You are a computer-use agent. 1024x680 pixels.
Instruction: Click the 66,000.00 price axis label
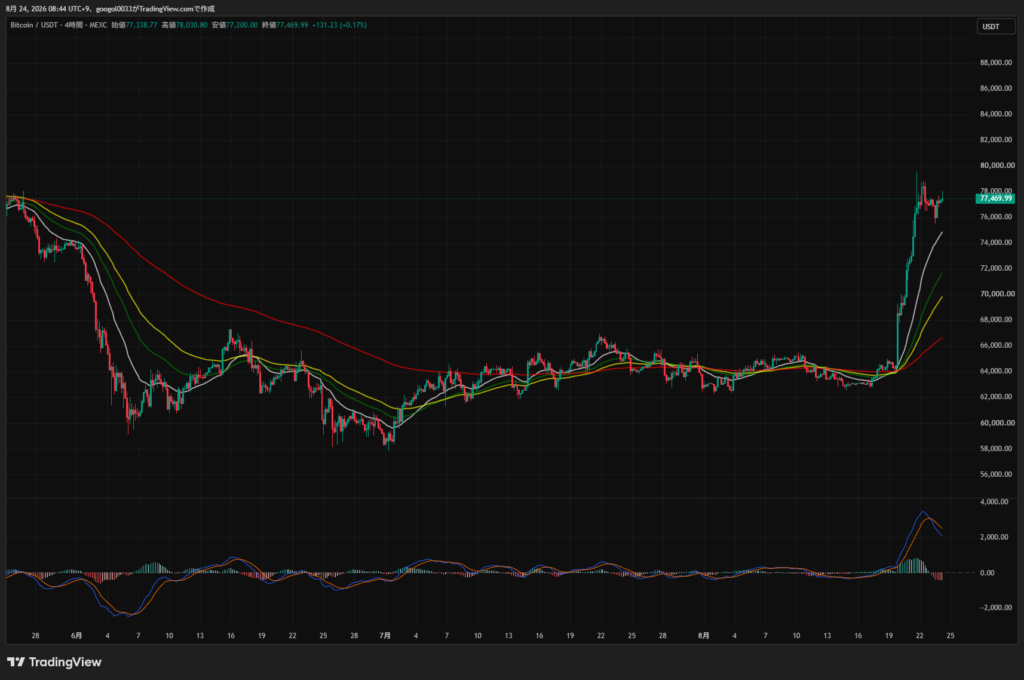click(x=997, y=346)
